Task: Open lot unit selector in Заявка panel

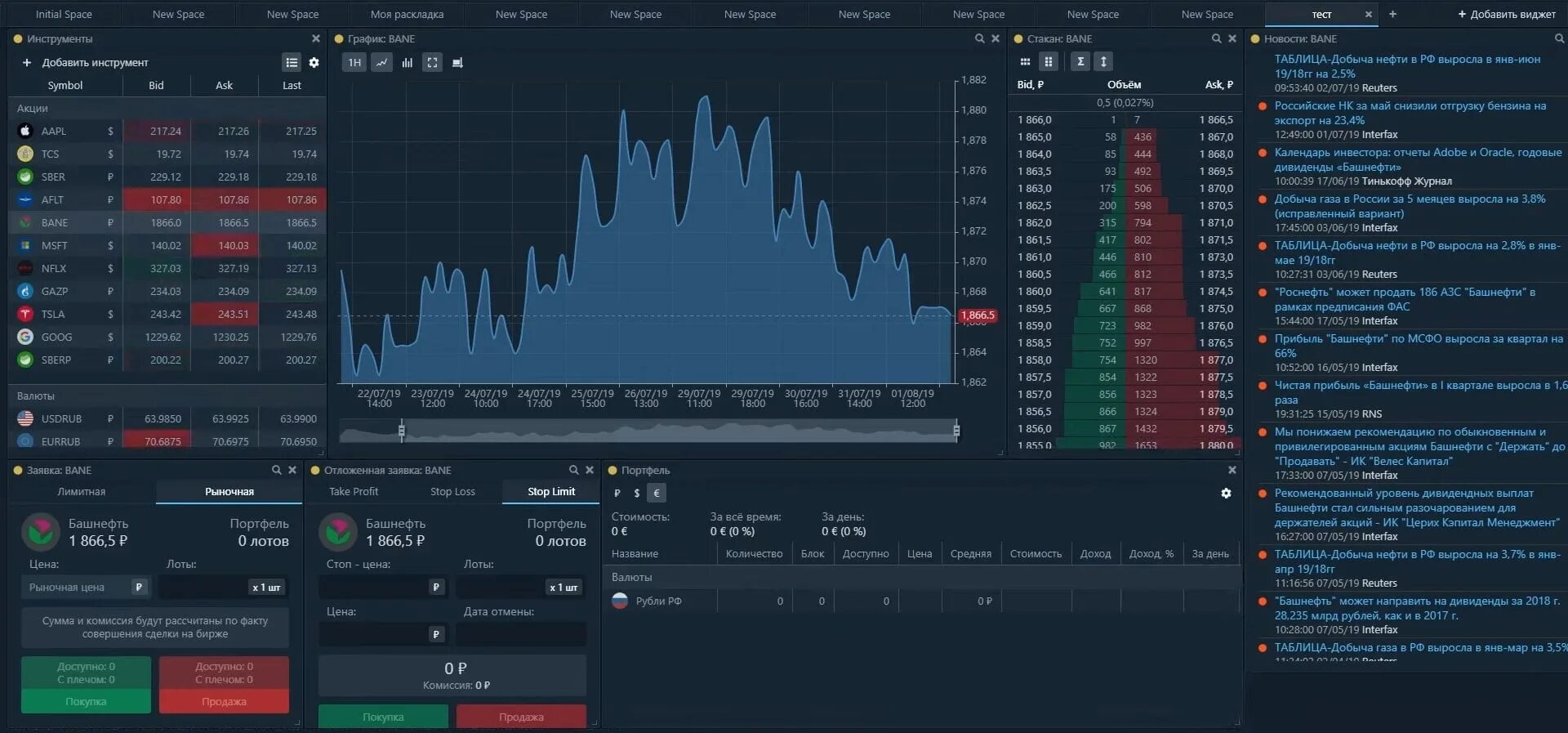Action: click(266, 588)
